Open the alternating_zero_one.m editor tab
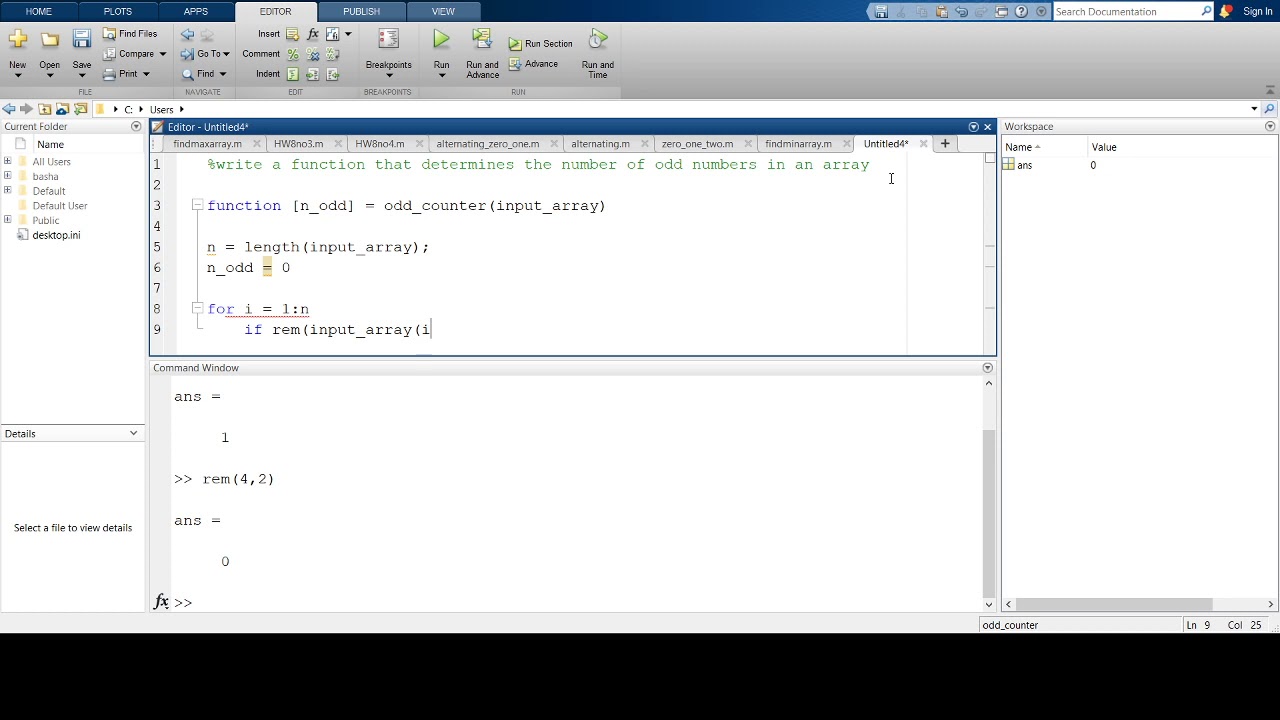Viewport: 1280px width, 720px height. pos(487,144)
